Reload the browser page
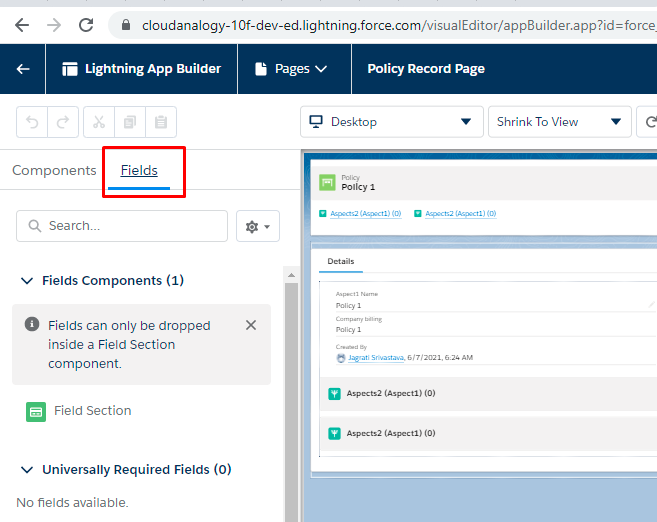The height and width of the screenshot is (522, 657). [86, 25]
